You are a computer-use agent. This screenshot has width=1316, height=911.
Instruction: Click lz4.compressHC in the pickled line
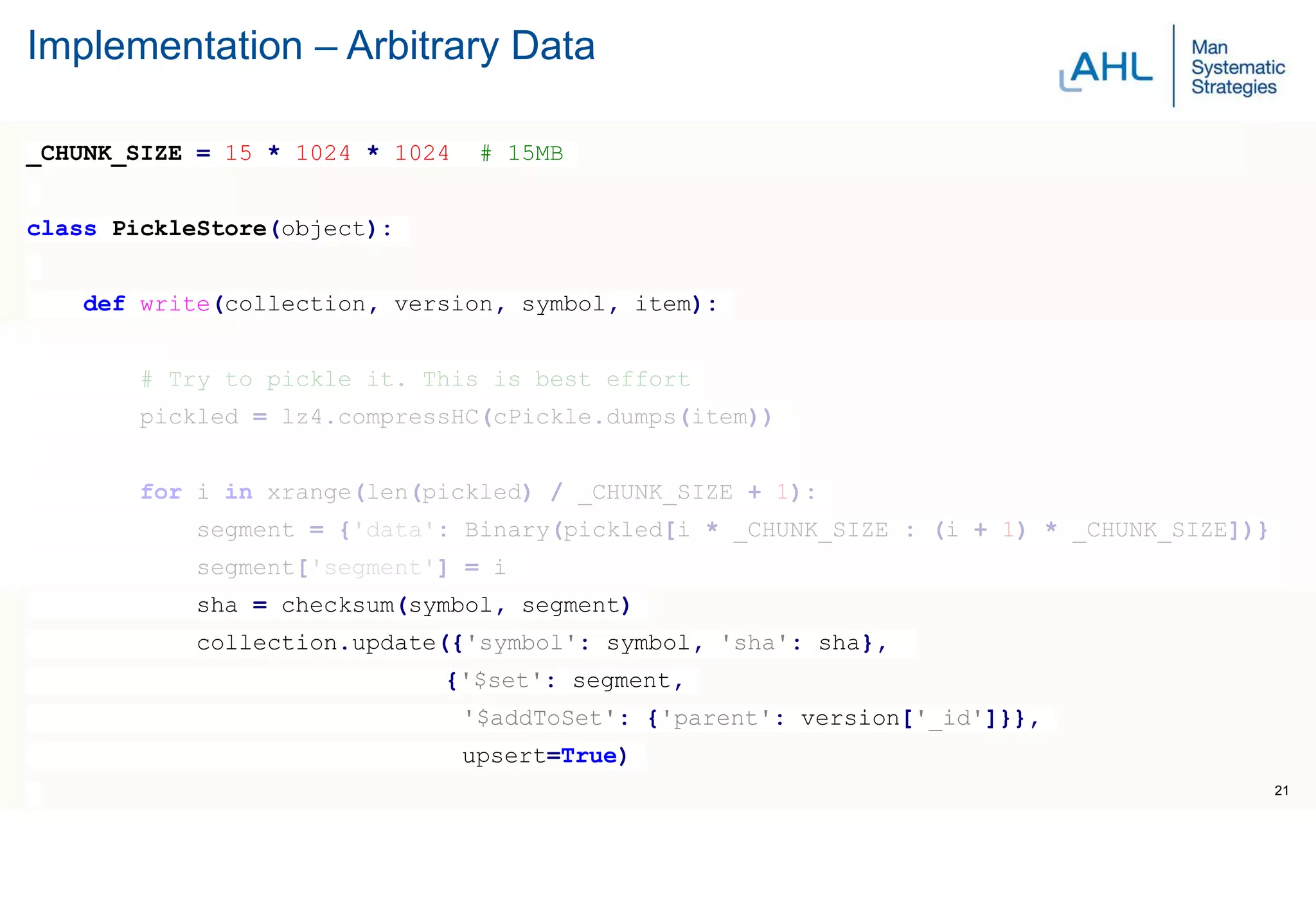(380, 417)
